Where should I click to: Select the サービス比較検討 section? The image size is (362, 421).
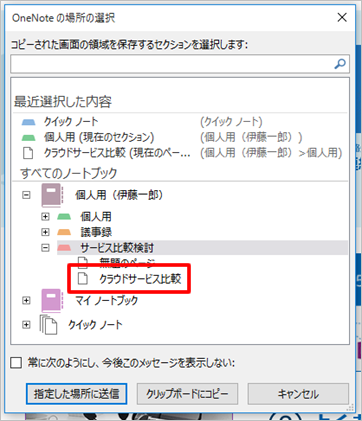[117, 248]
